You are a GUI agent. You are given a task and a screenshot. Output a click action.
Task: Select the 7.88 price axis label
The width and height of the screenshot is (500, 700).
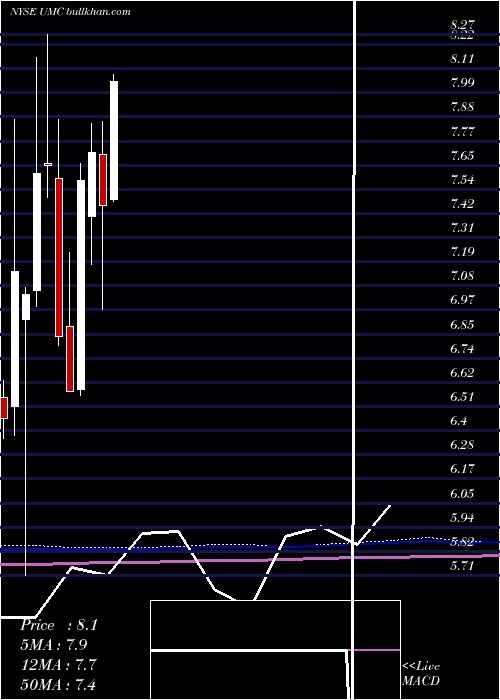coord(462,107)
